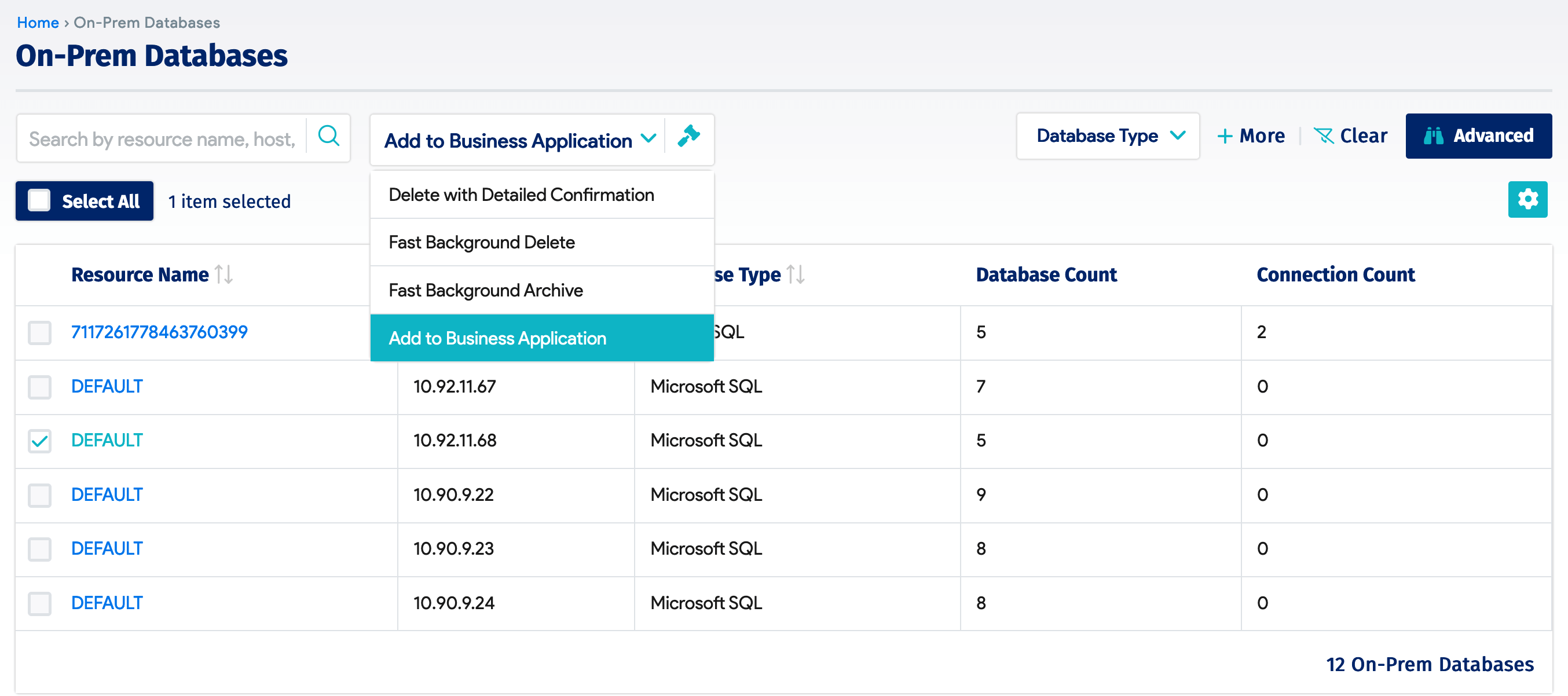Click the search magnifier icon
1568x696 pixels.
[x=329, y=137]
